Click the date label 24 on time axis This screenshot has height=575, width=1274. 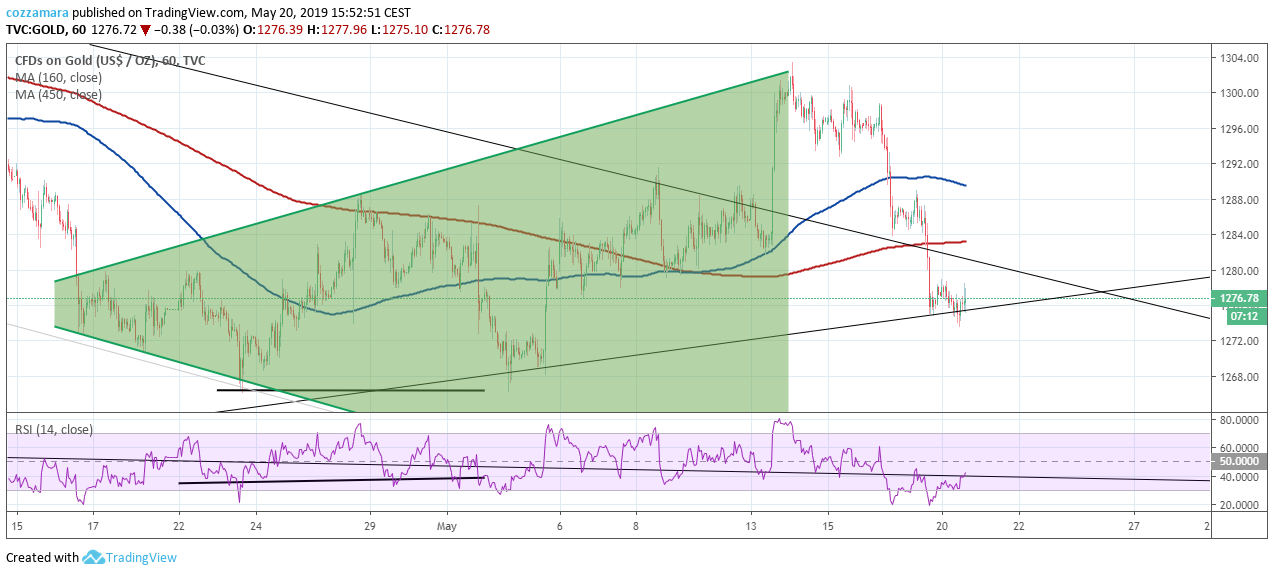[256, 525]
